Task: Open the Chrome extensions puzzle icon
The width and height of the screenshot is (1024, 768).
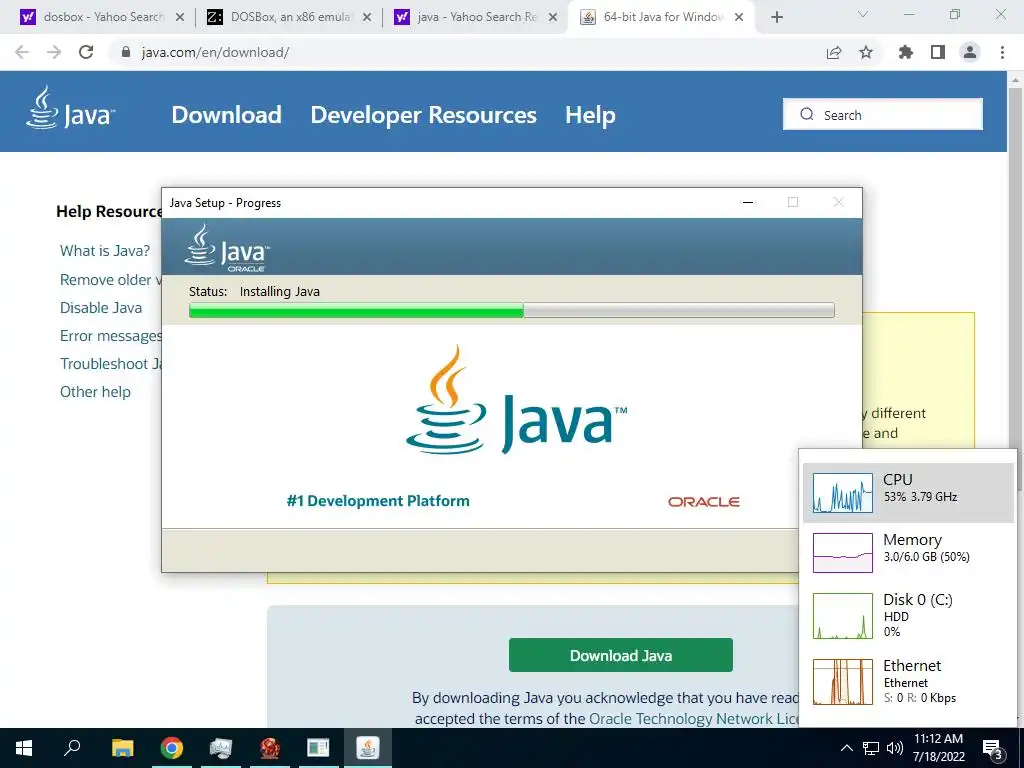Action: (x=906, y=52)
